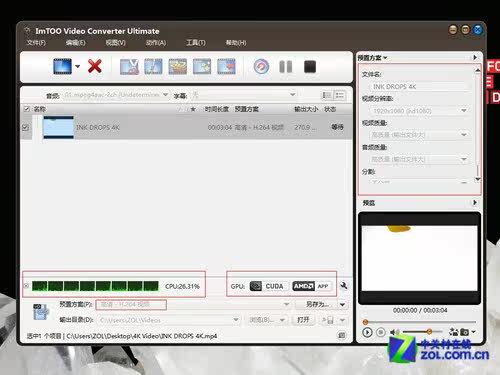This screenshot has height=375, width=500.
Task: Play the preview video
Action: coord(367,332)
